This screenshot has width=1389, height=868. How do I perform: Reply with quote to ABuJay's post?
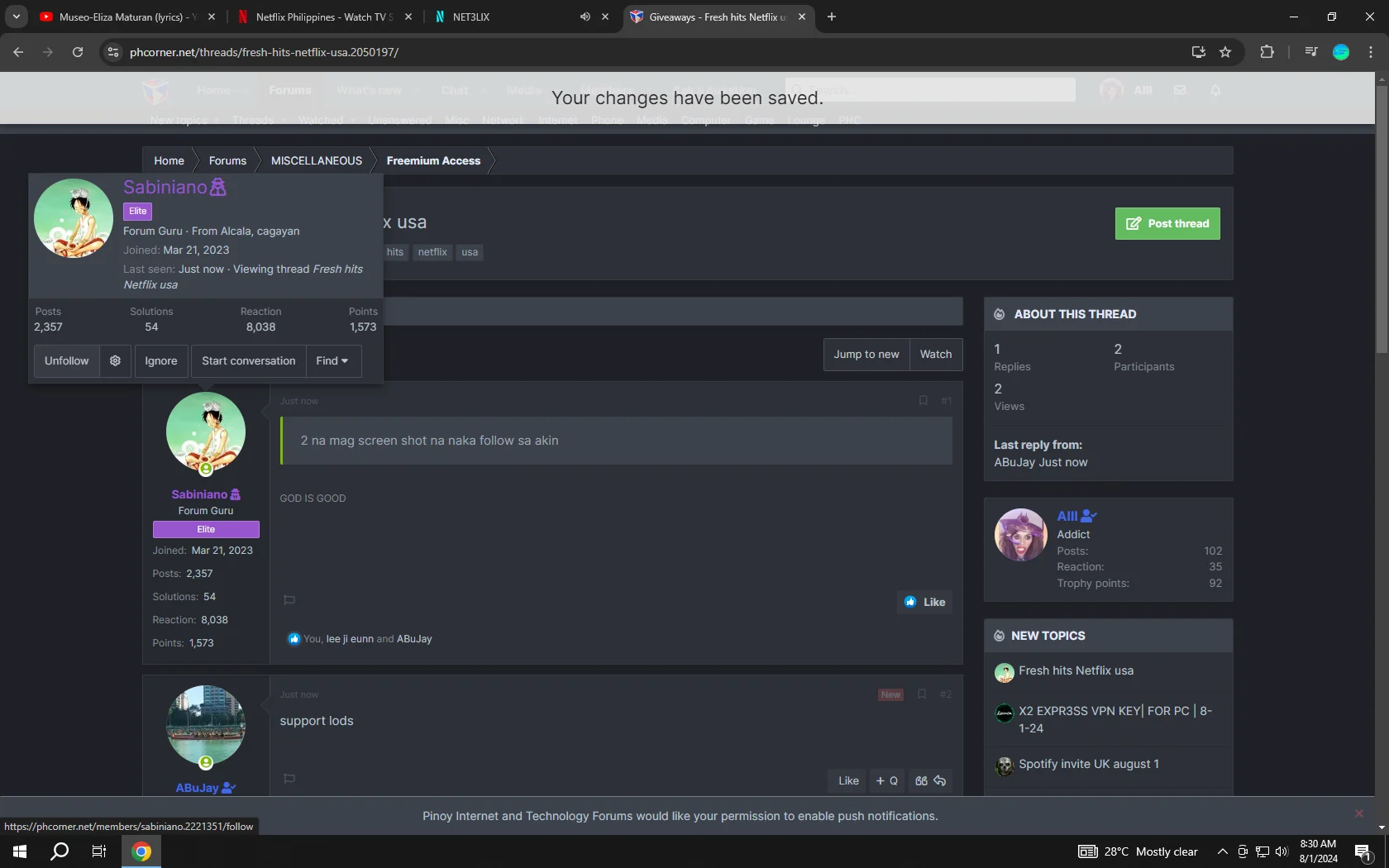pyautogui.click(x=930, y=780)
